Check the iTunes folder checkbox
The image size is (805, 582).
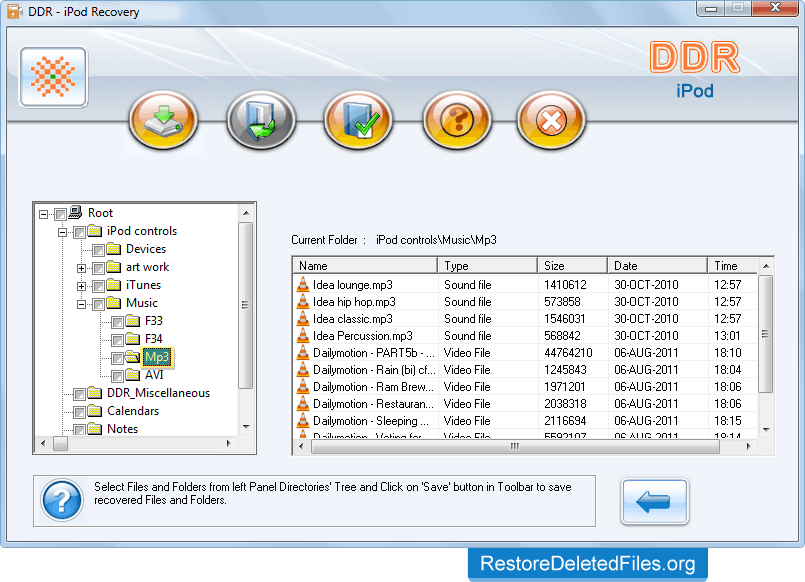pyautogui.click(x=99, y=286)
